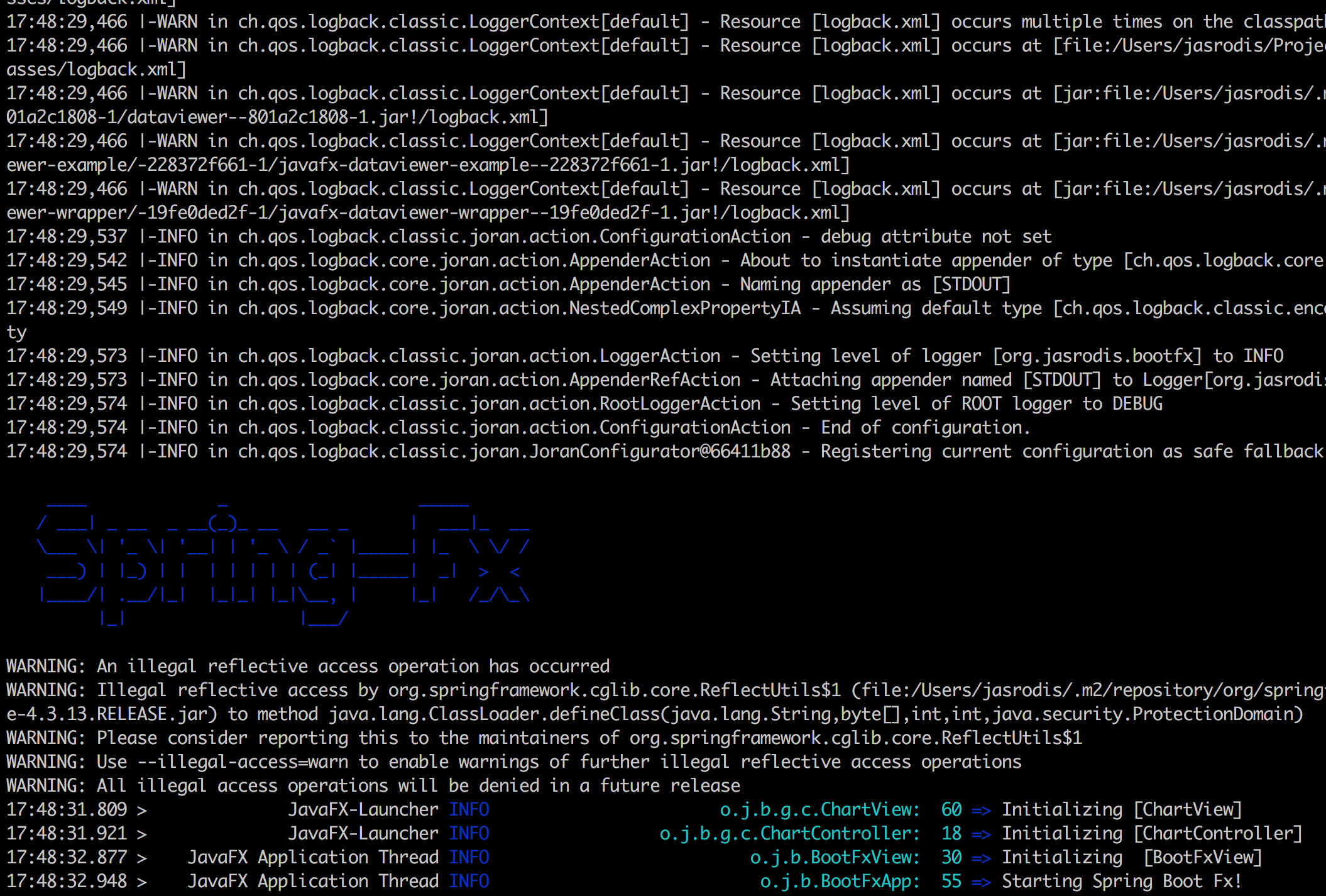Click 'End of configuration.' log message
Screen dimensions: 1326x896
click(x=925, y=427)
